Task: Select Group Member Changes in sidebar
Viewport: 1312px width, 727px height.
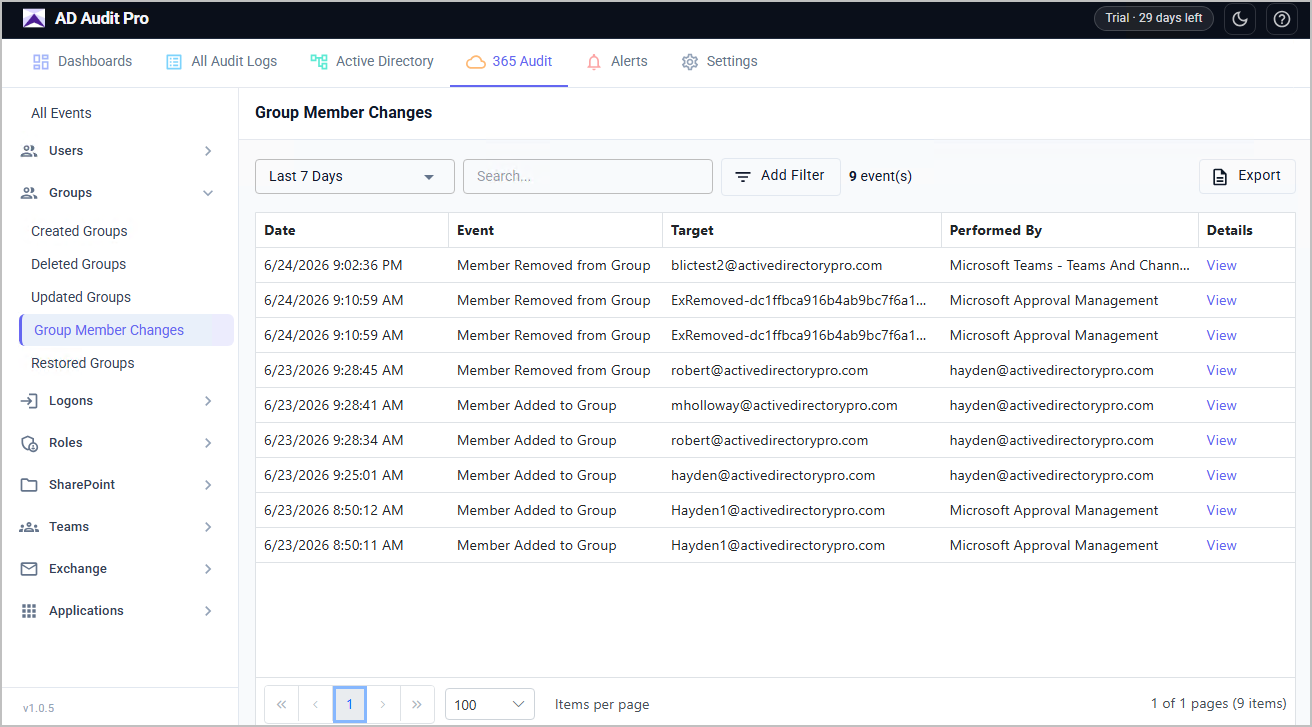Action: (x=126, y=330)
